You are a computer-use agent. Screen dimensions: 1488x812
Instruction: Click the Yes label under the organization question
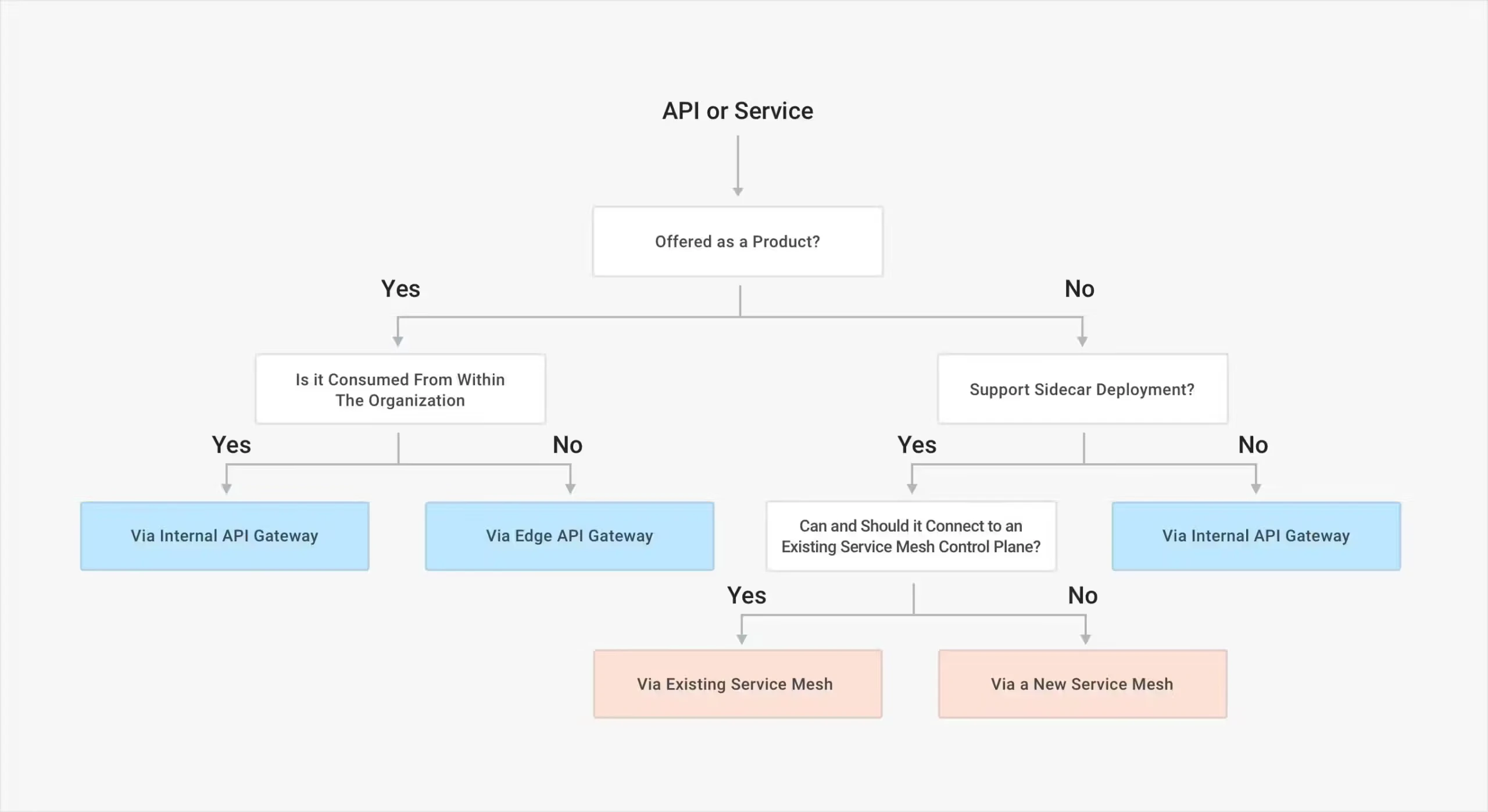pos(231,445)
